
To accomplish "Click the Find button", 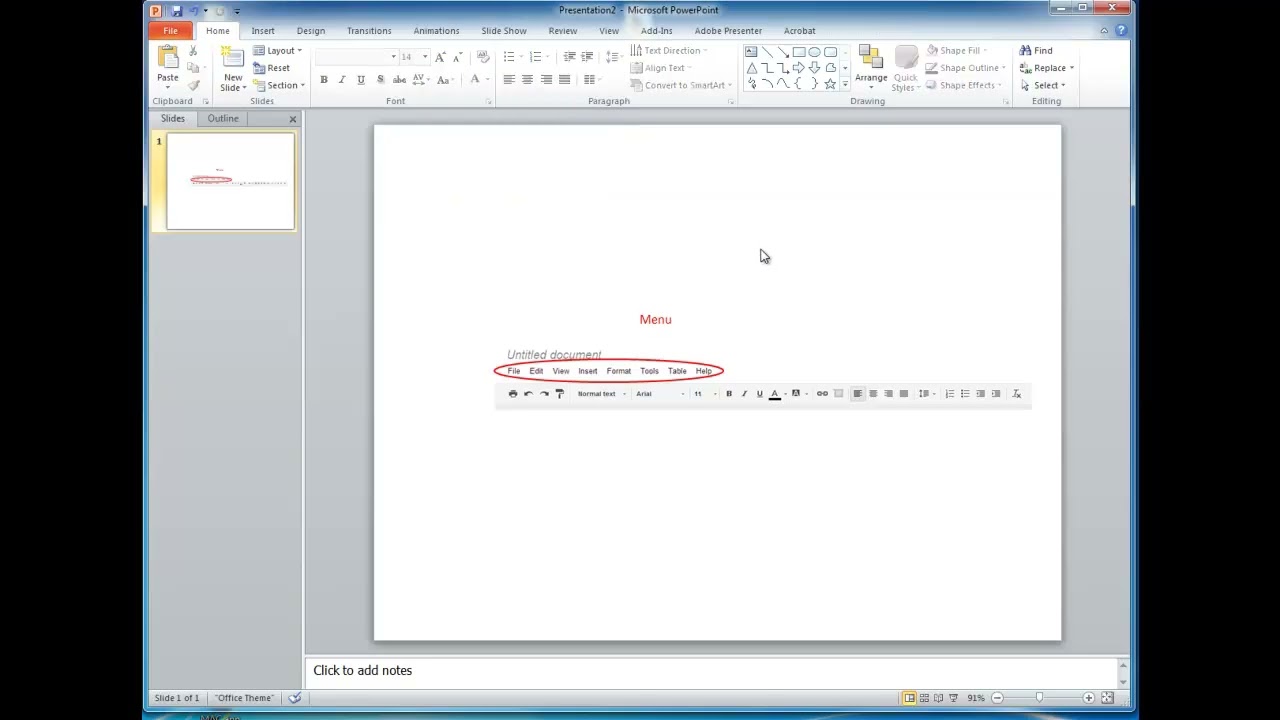I will (x=1036, y=51).
